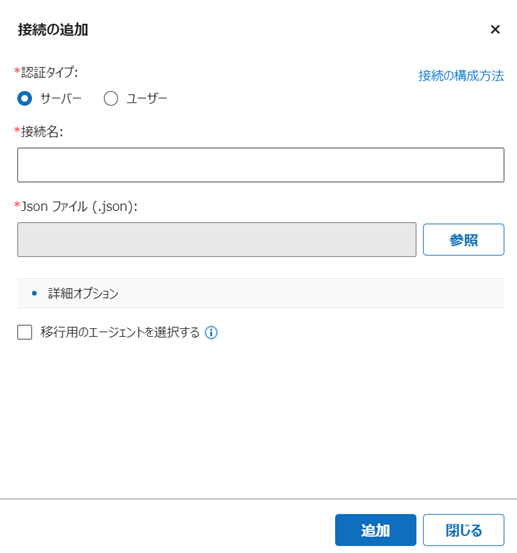Select the ユーザー radio button
Viewport: 517px width, 553px height.
pyautogui.click(x=111, y=98)
